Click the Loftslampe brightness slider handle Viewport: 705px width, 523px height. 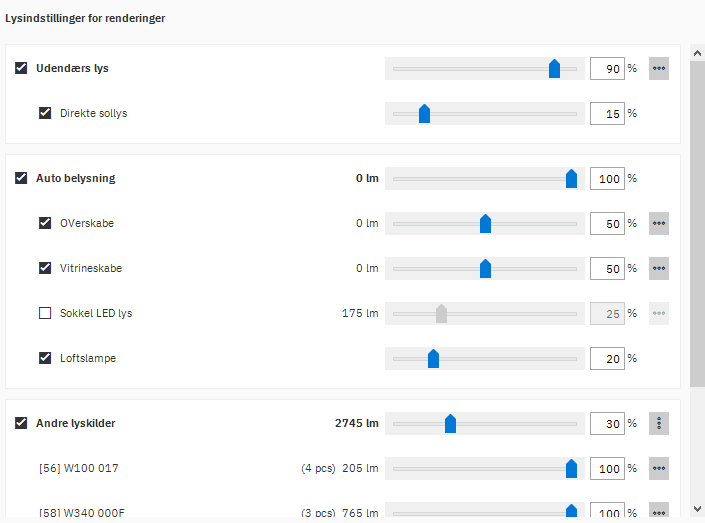click(x=433, y=359)
